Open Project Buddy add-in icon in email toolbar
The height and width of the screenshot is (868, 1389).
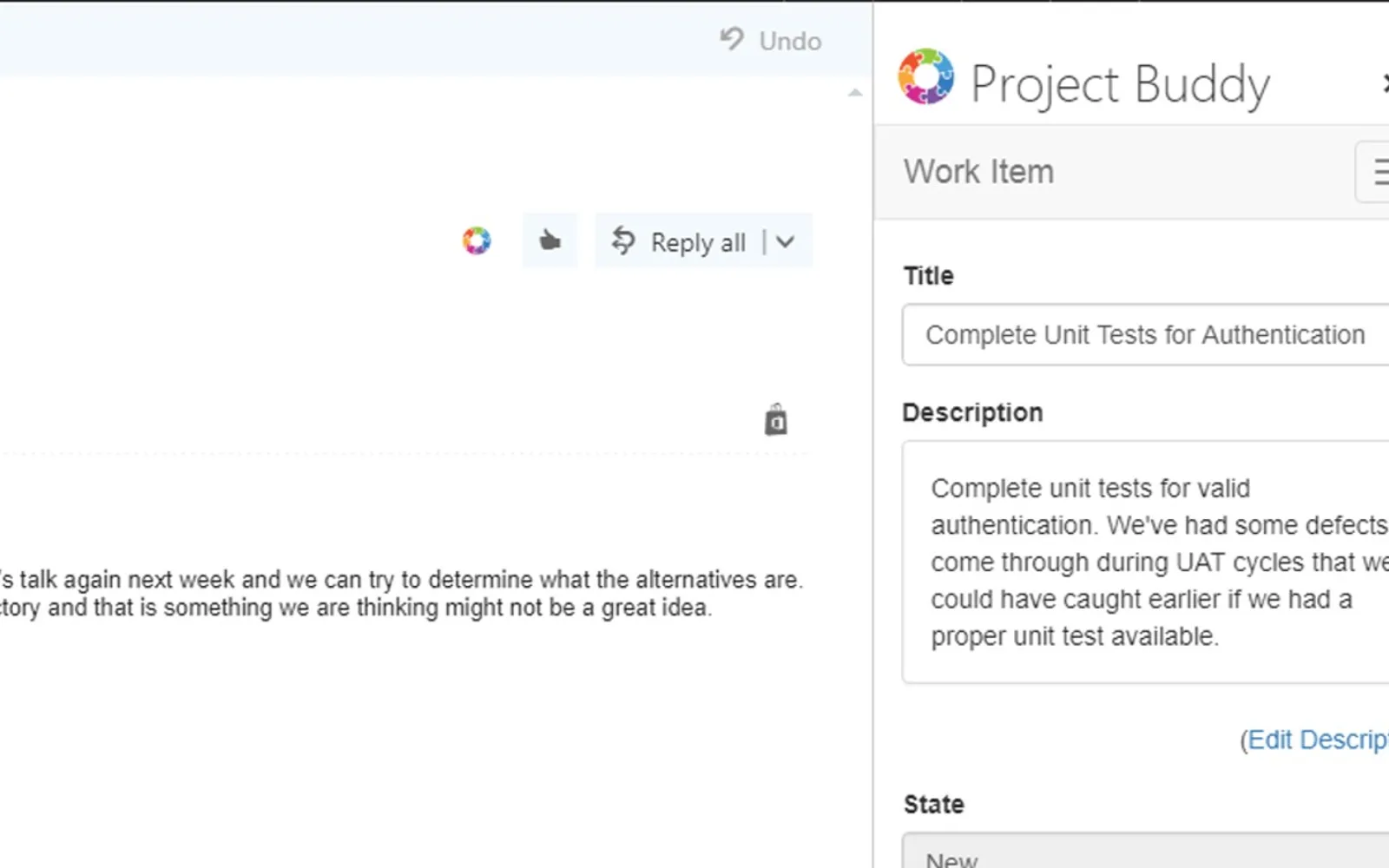click(x=477, y=240)
